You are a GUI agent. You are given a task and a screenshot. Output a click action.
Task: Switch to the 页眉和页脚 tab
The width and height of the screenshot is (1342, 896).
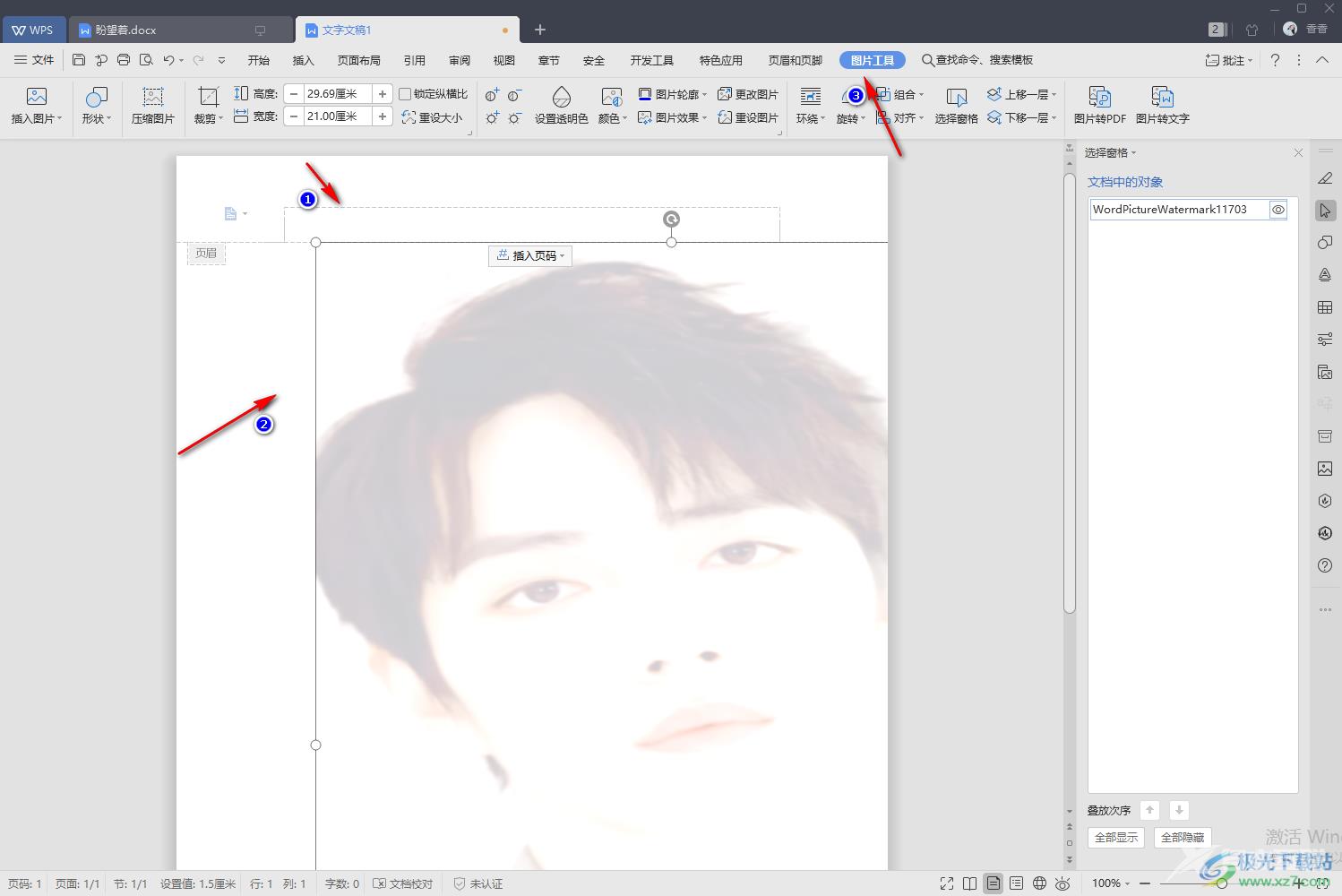[x=795, y=60]
